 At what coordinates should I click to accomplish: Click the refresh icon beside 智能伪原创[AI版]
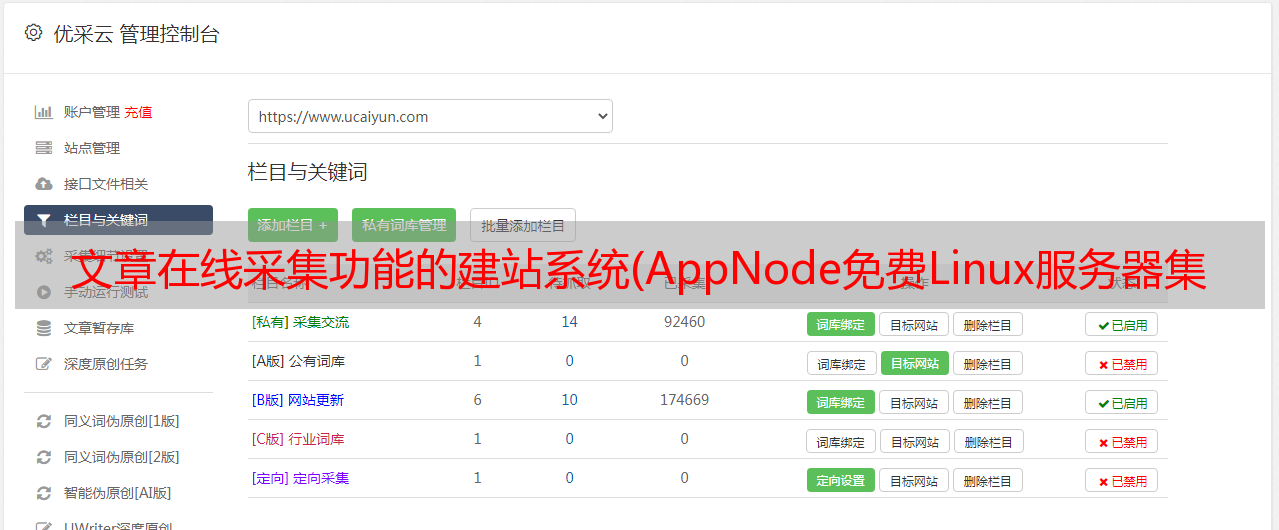pyautogui.click(x=43, y=493)
